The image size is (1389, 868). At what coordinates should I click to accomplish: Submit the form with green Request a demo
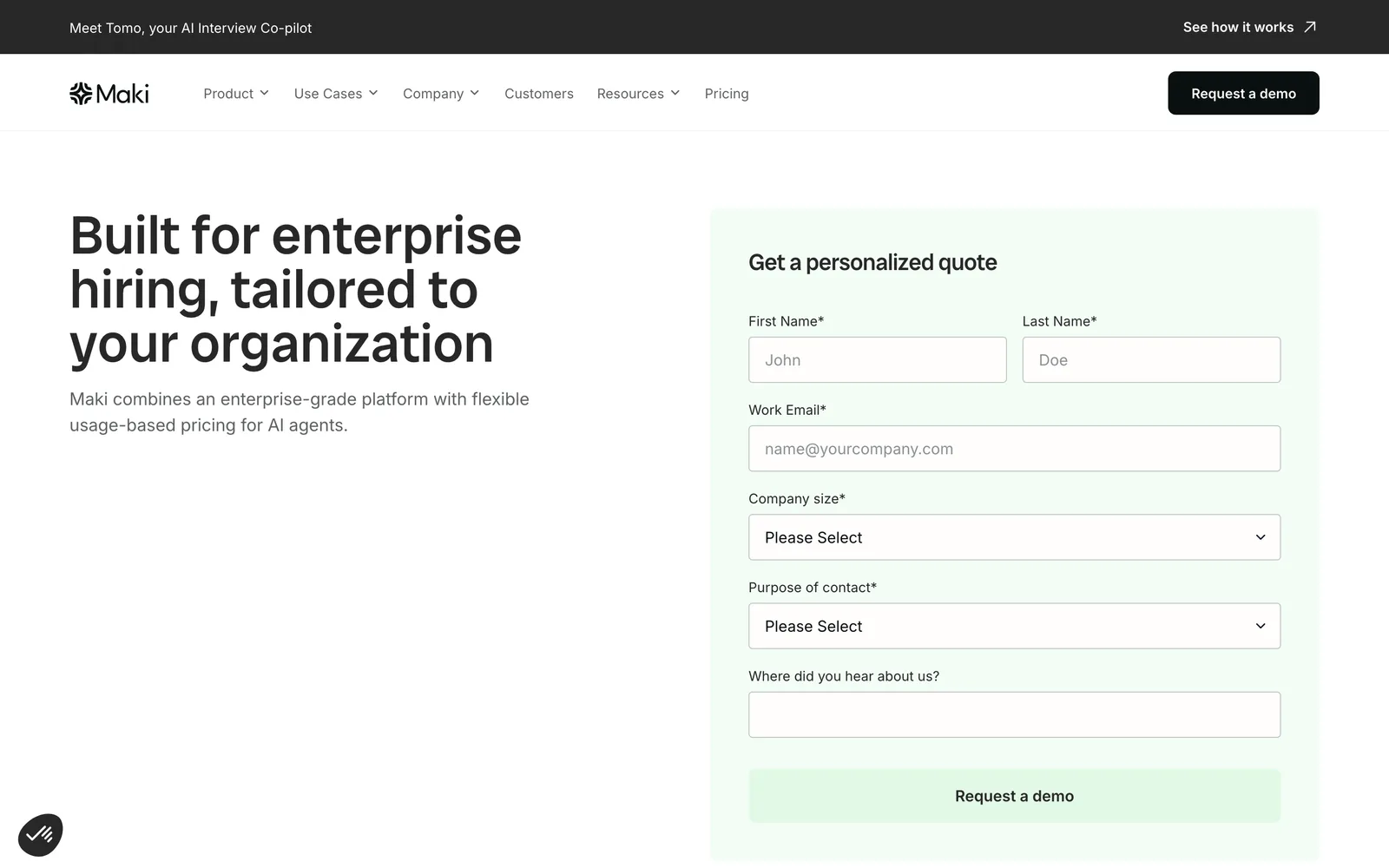coord(1014,796)
